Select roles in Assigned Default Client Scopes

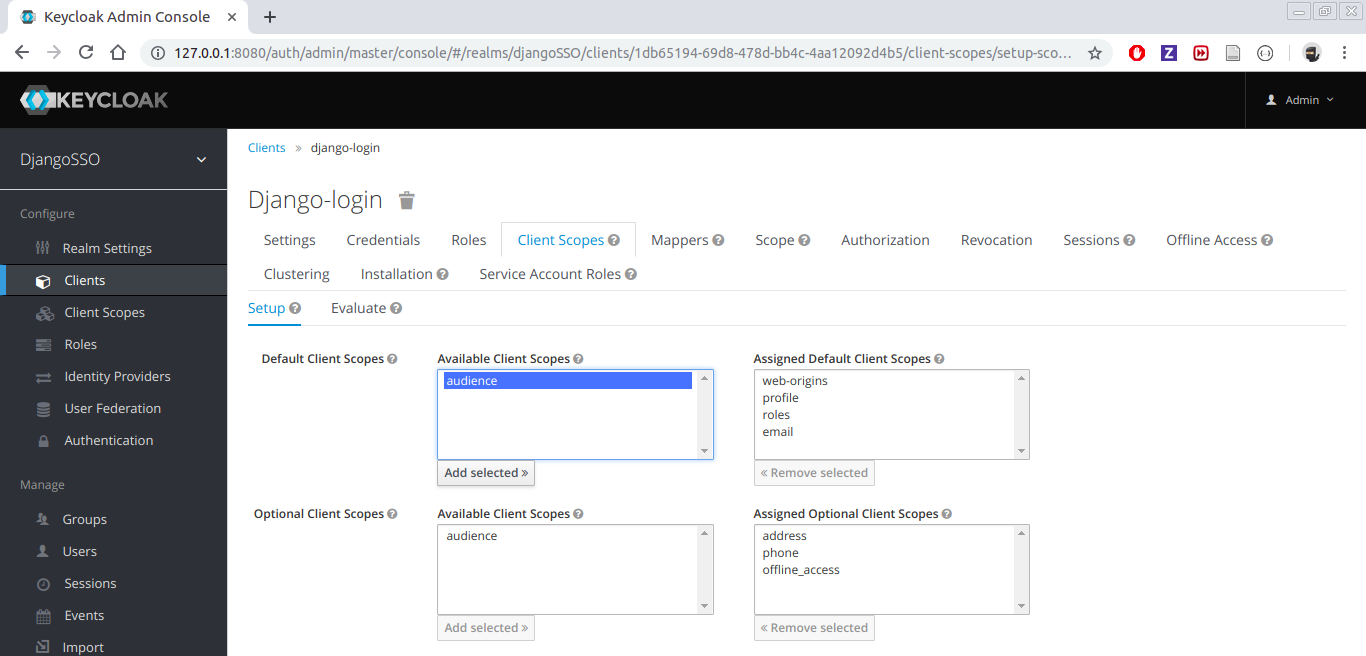pyautogui.click(x=884, y=415)
